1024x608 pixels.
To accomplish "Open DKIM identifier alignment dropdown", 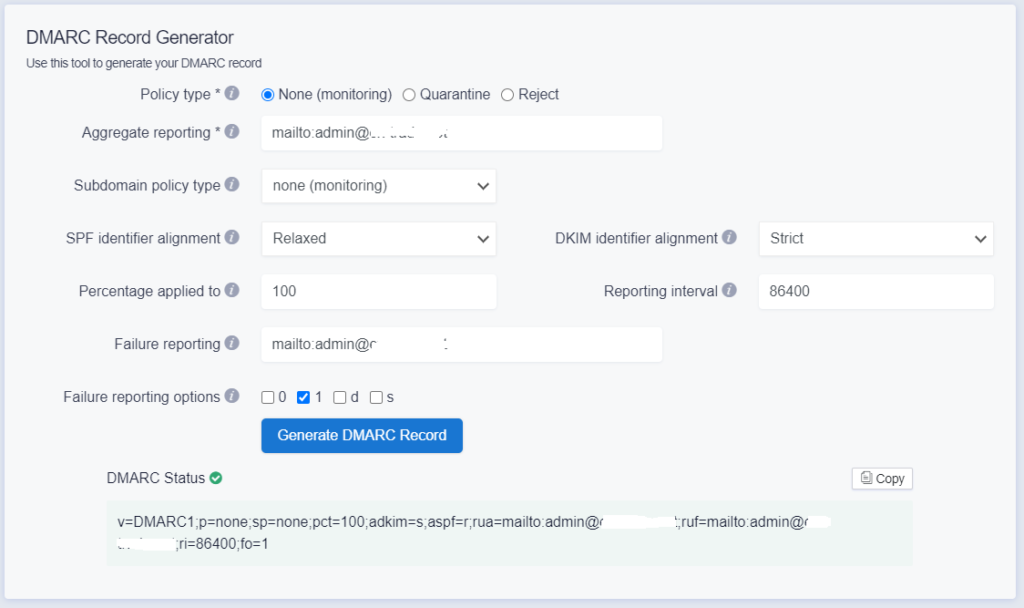I will (875, 239).
